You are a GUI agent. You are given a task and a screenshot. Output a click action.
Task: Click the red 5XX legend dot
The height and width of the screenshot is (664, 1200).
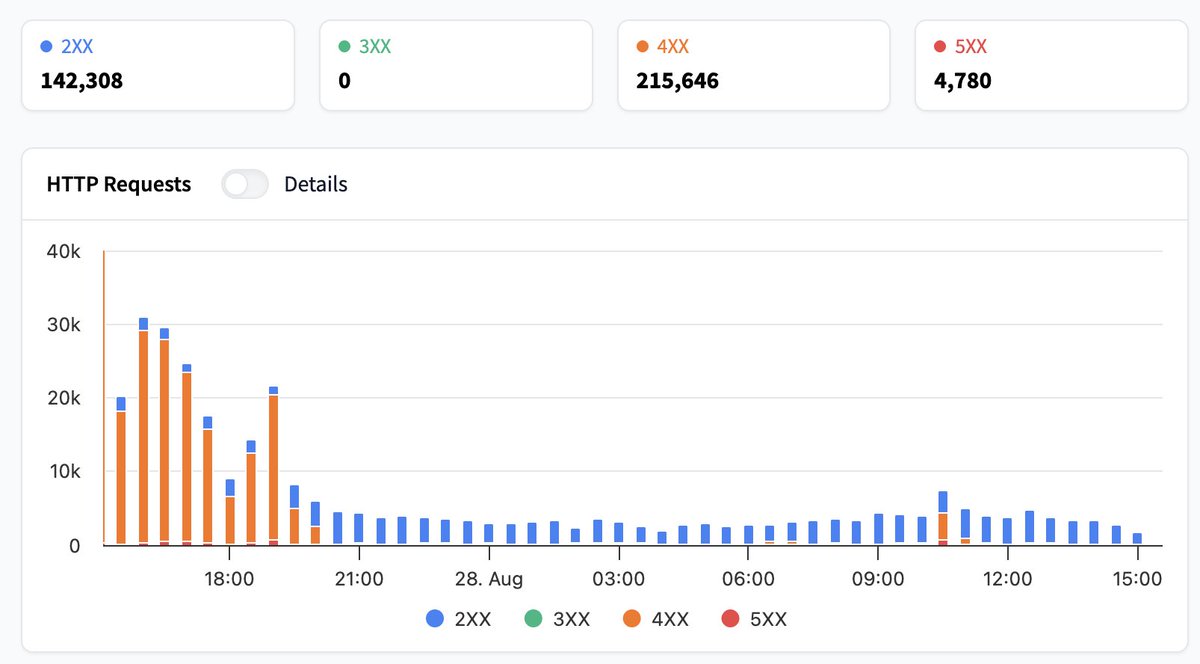point(730,619)
